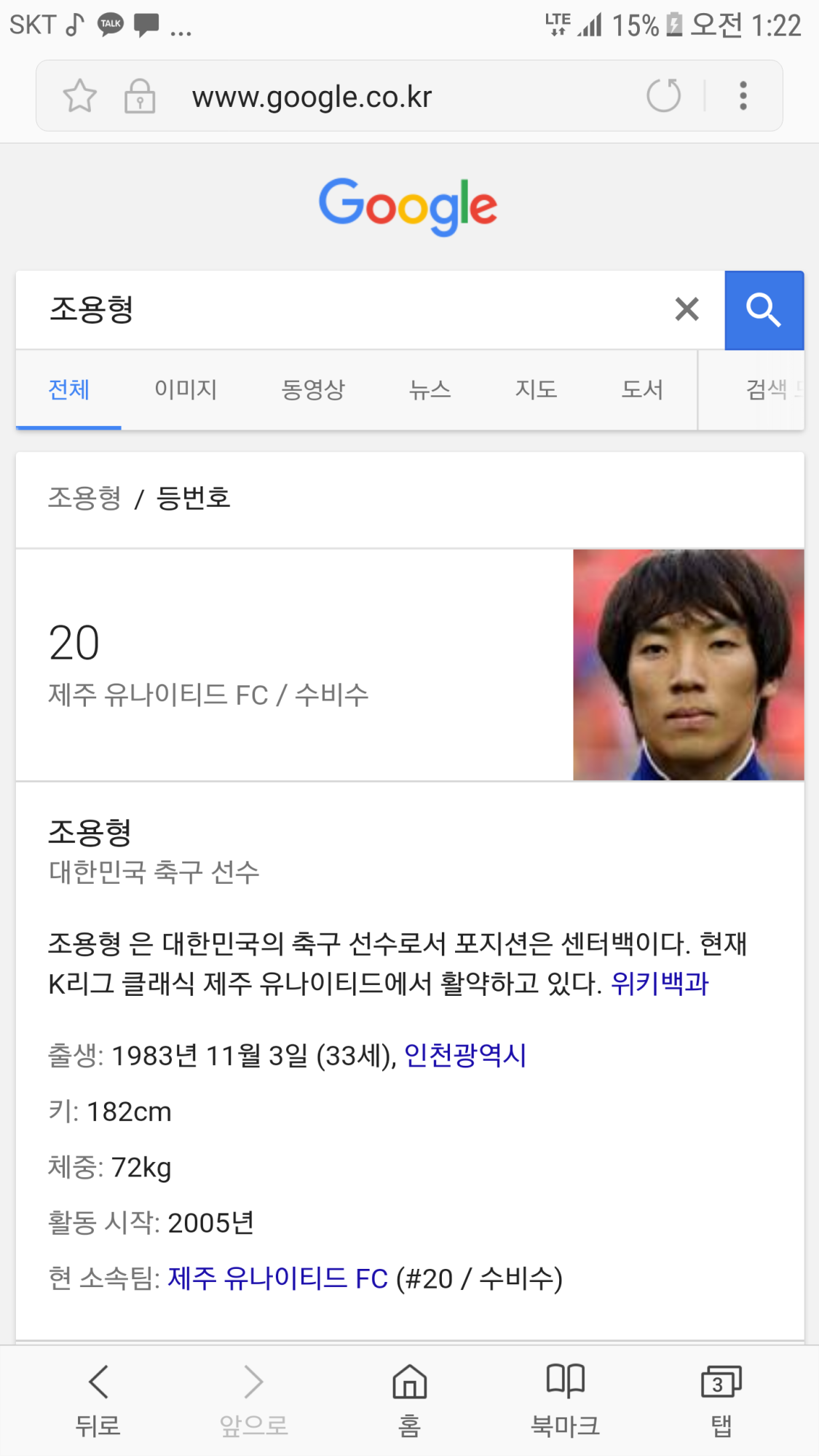Tap the player photo thumbnail
819x1456 pixels.
(x=688, y=665)
